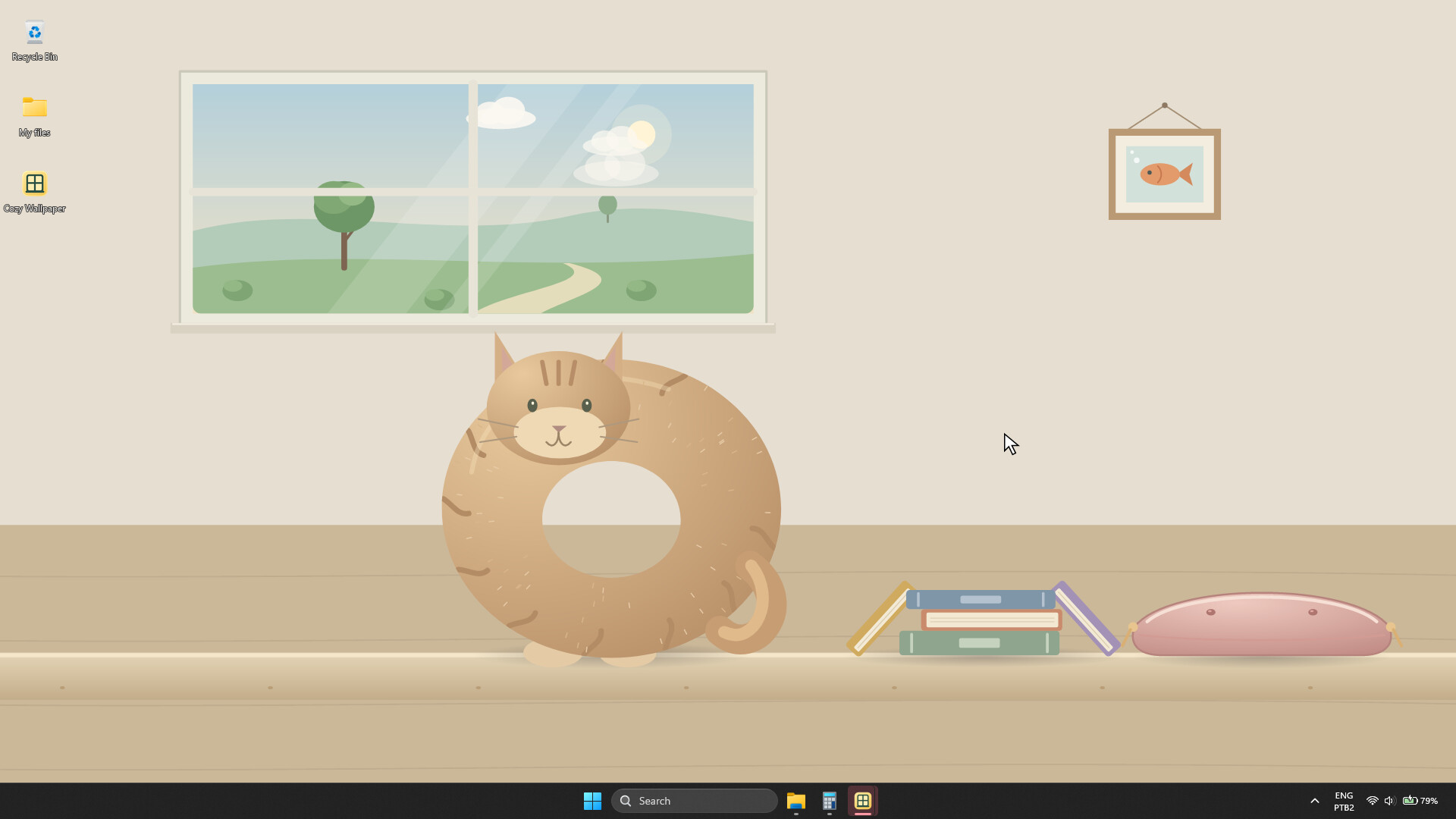Open the ENG PTB2 language switcher

[1344, 802]
